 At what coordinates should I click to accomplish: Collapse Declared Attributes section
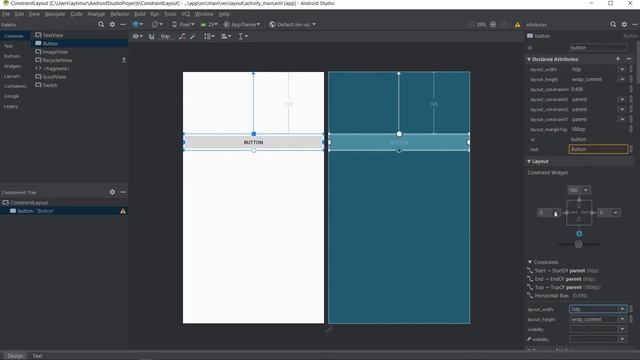529,59
